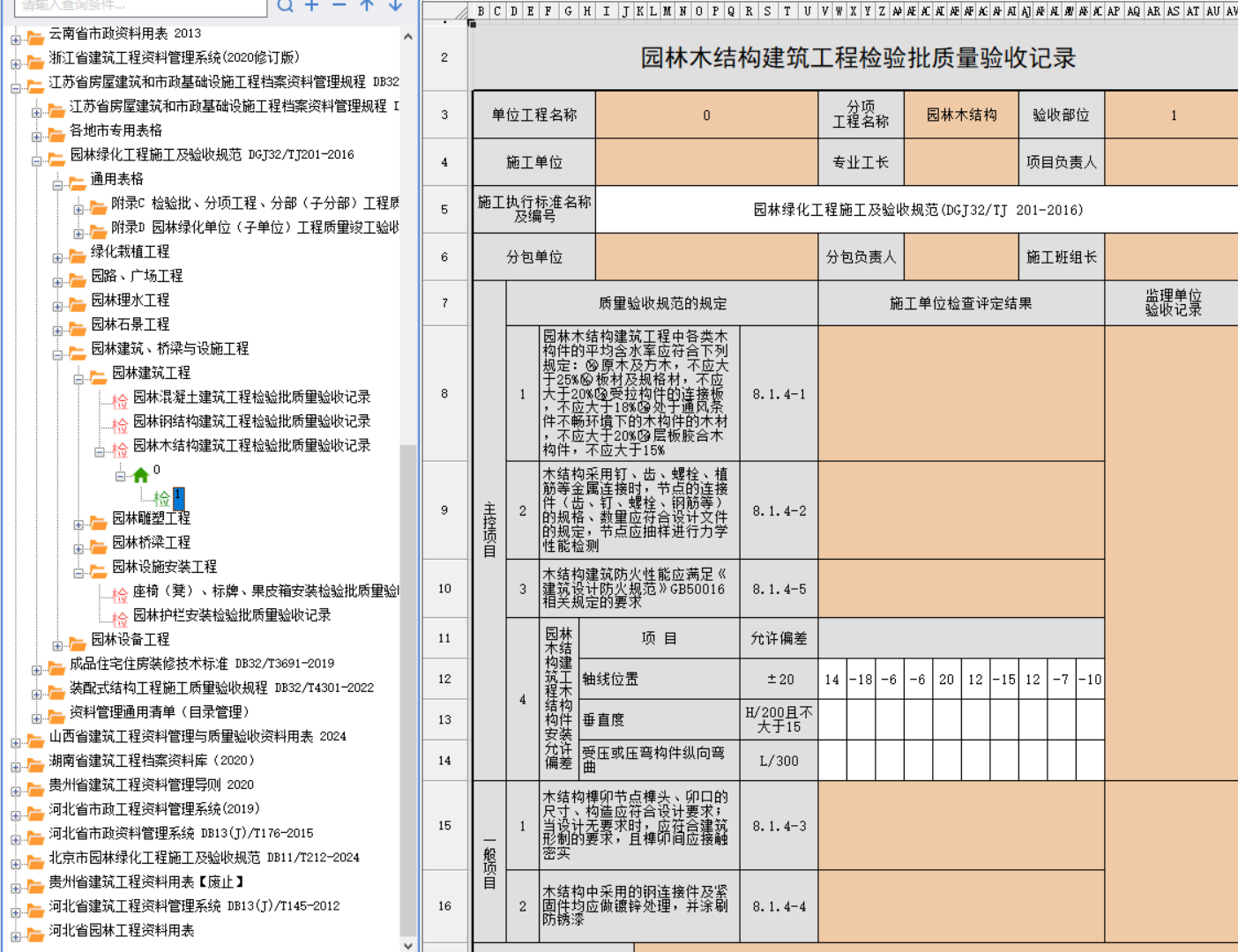Expand the 附录C 检验批、分项工程 node
This screenshot has height=952, width=1238.
click(79, 210)
